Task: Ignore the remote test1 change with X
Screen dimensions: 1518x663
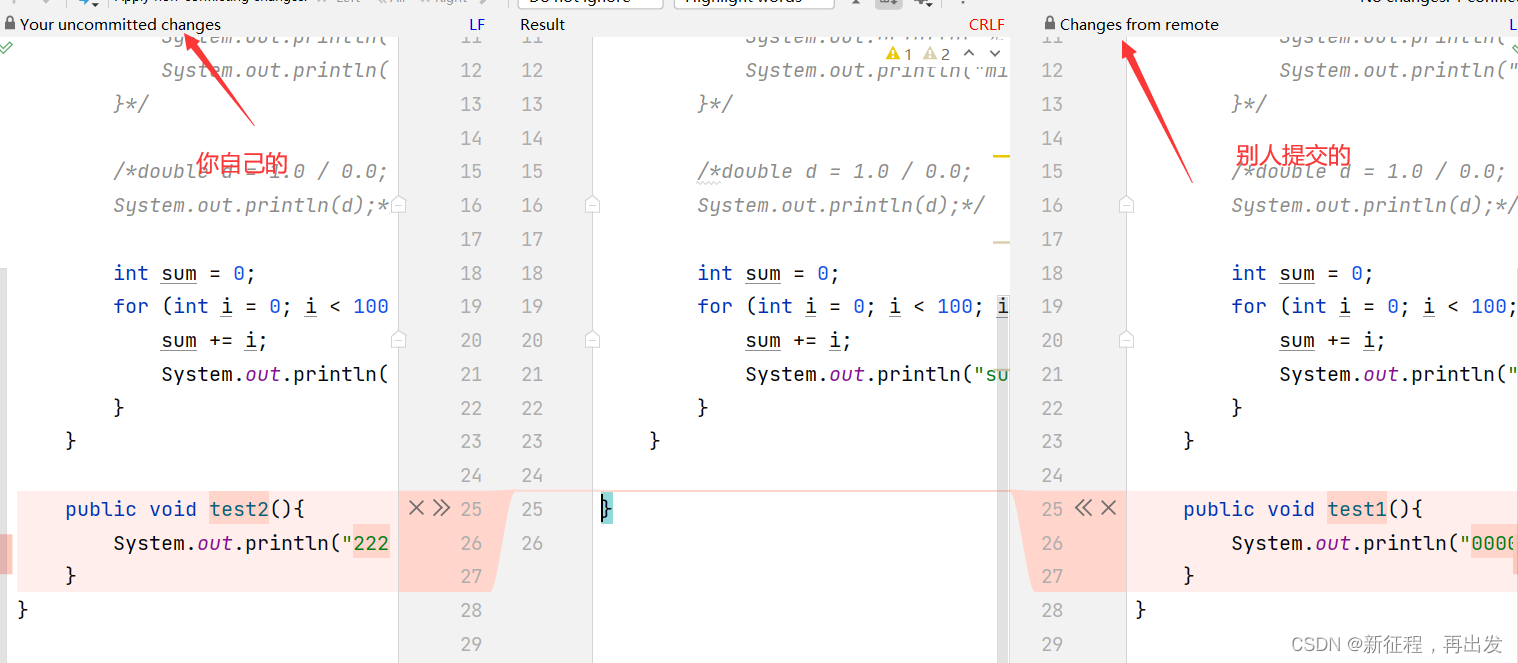Action: coord(1108,508)
